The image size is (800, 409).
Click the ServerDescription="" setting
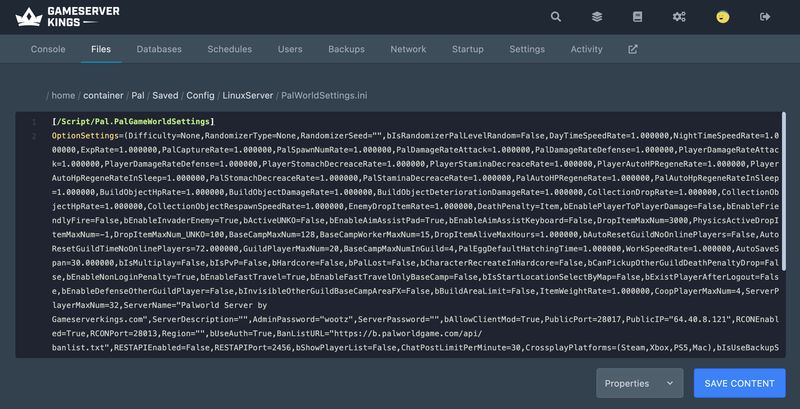click(201, 319)
